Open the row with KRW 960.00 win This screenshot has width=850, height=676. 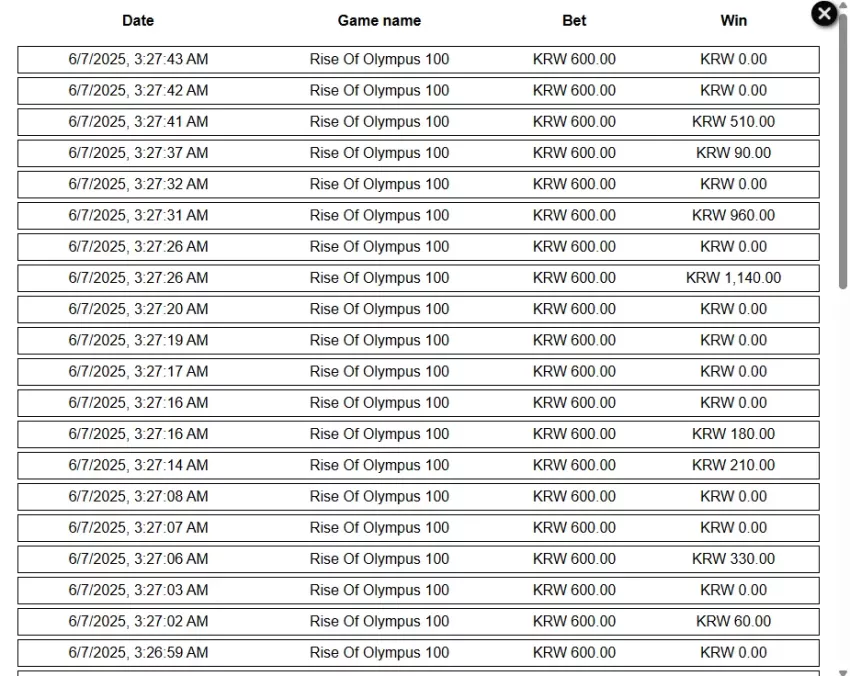click(x=418, y=216)
